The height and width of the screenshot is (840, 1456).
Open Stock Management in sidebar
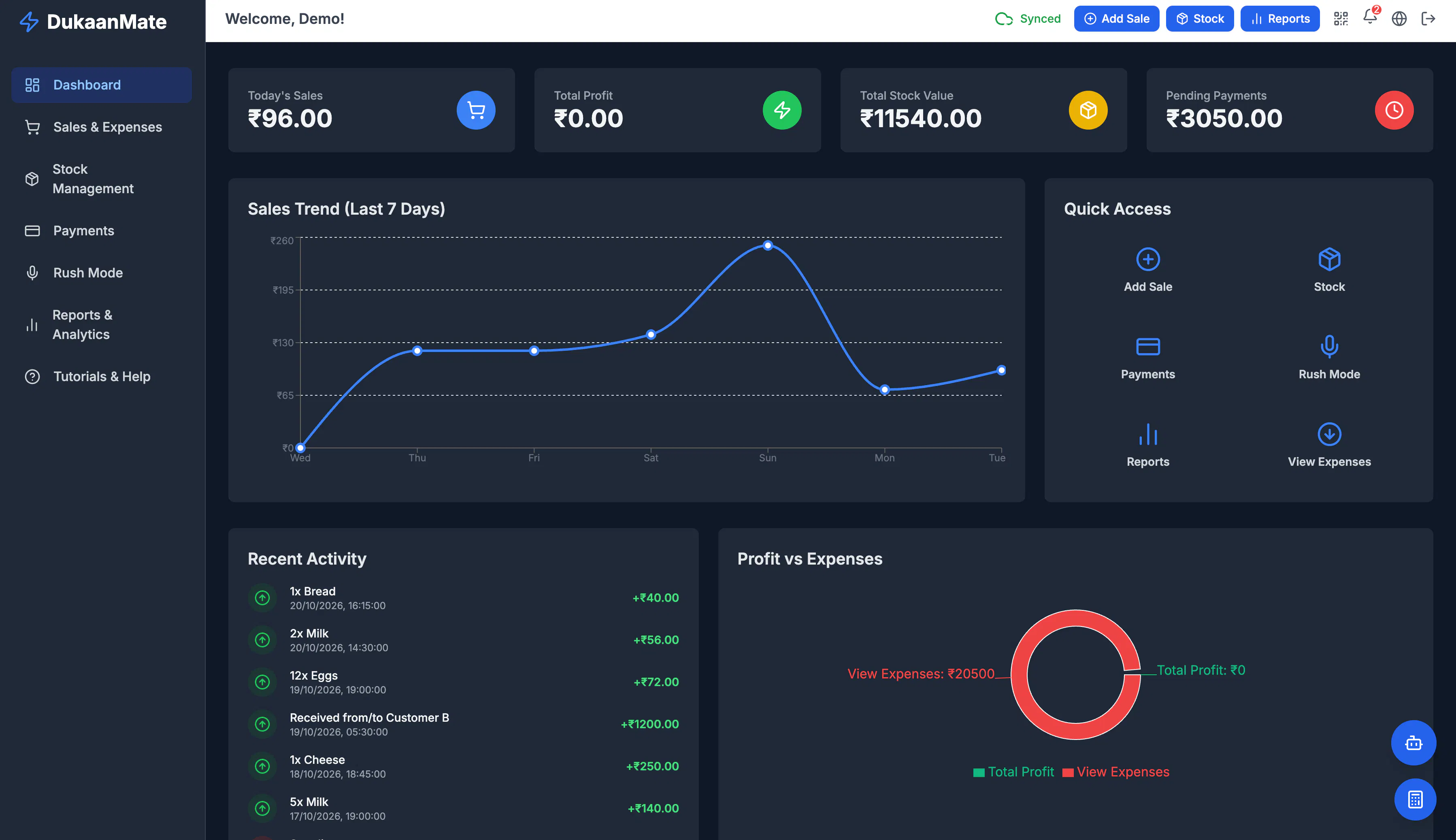click(x=102, y=179)
